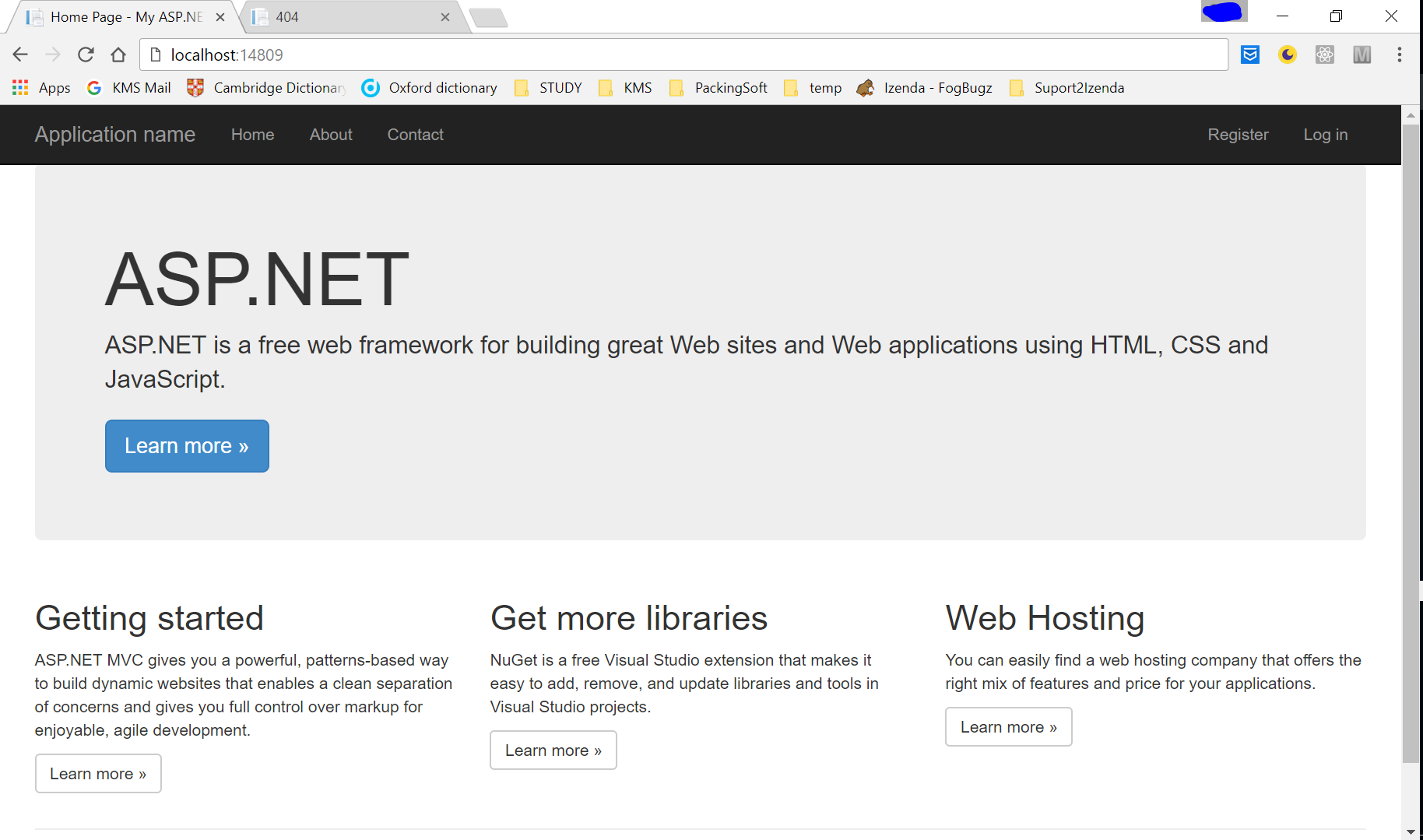Expand the Suport2Izenda bookmark folder
This screenshot has width=1423, height=840.
[1066, 88]
